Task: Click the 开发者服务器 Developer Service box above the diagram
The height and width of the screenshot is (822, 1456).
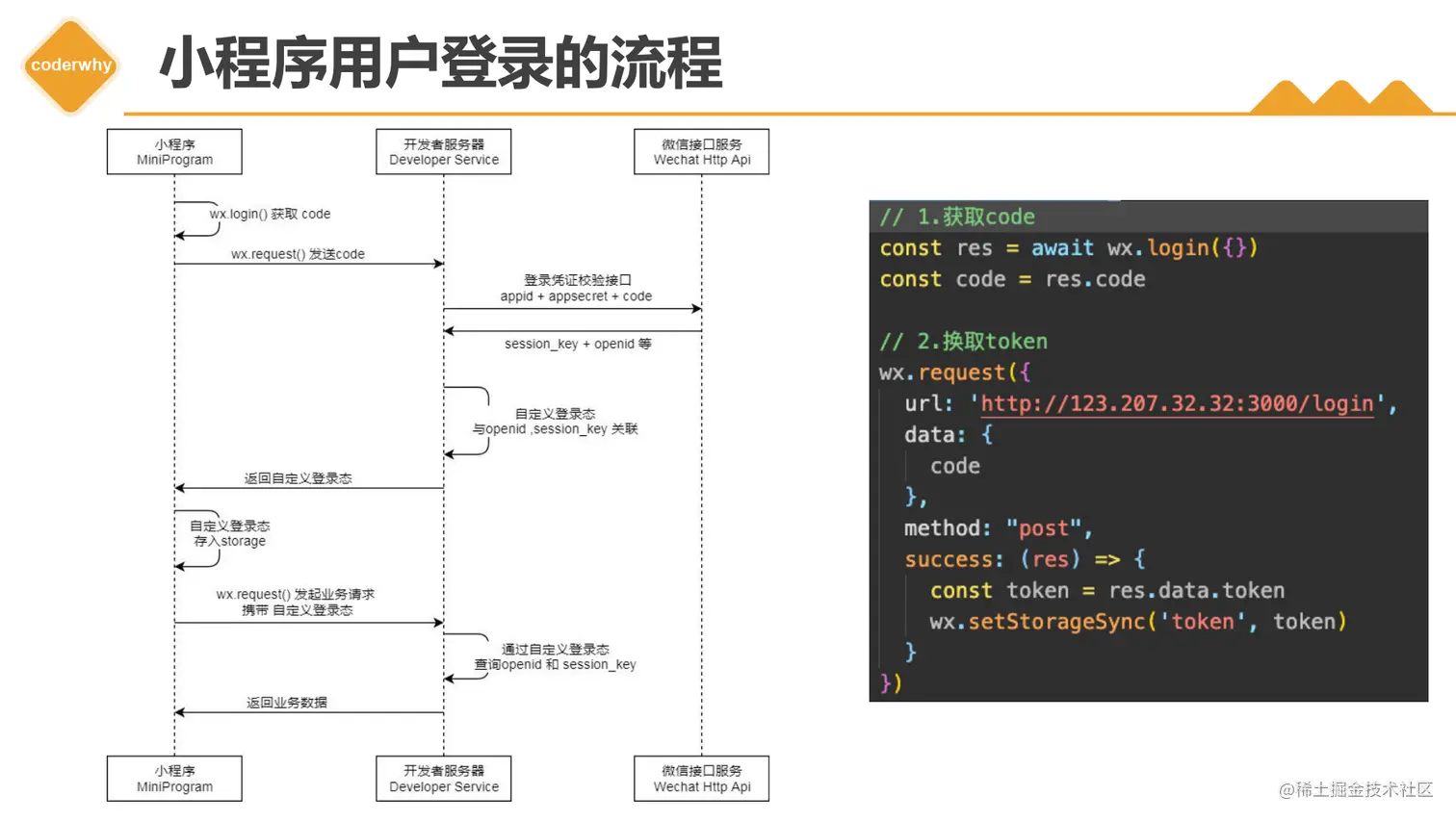Action: pyautogui.click(x=444, y=152)
